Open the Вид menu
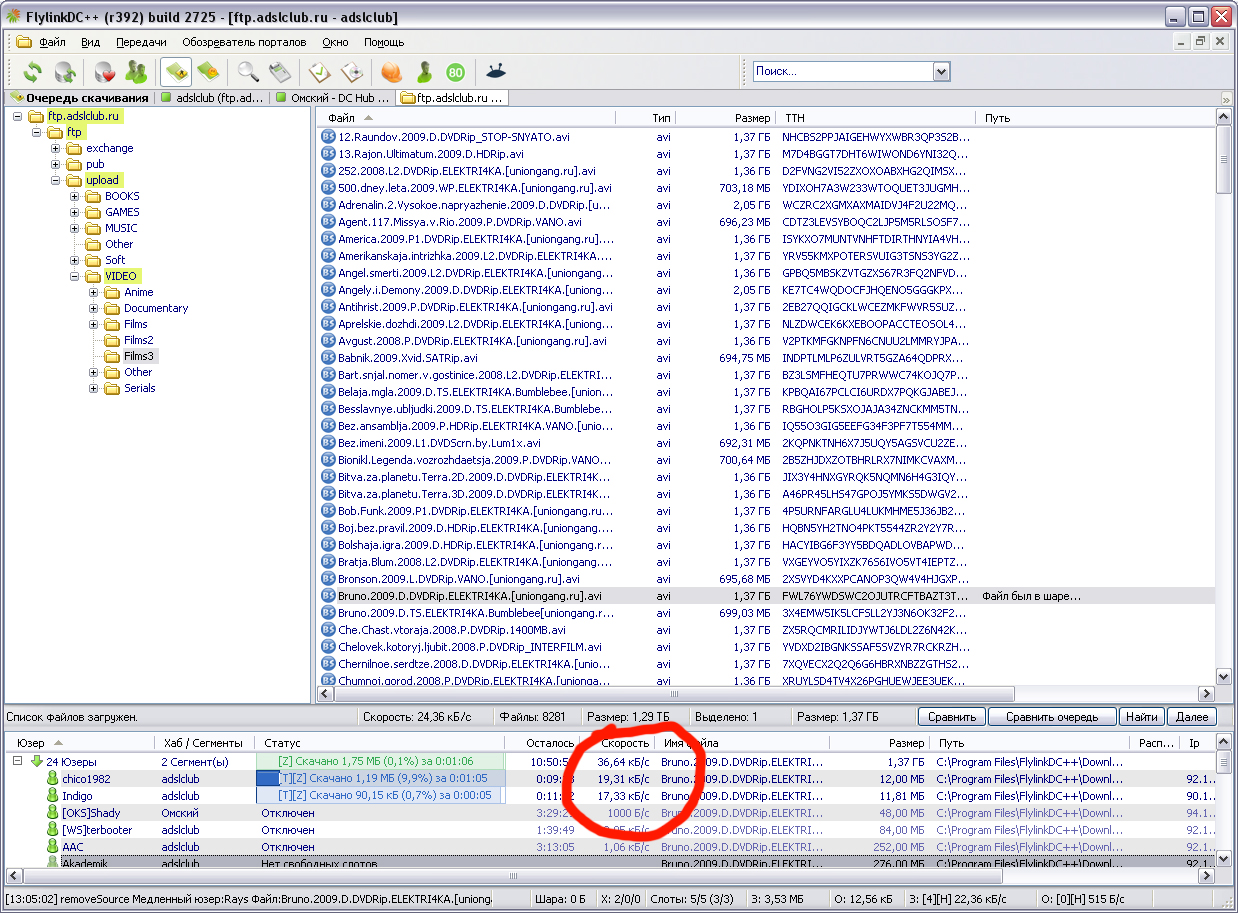Screen dimensions: 1238x913 (90, 43)
